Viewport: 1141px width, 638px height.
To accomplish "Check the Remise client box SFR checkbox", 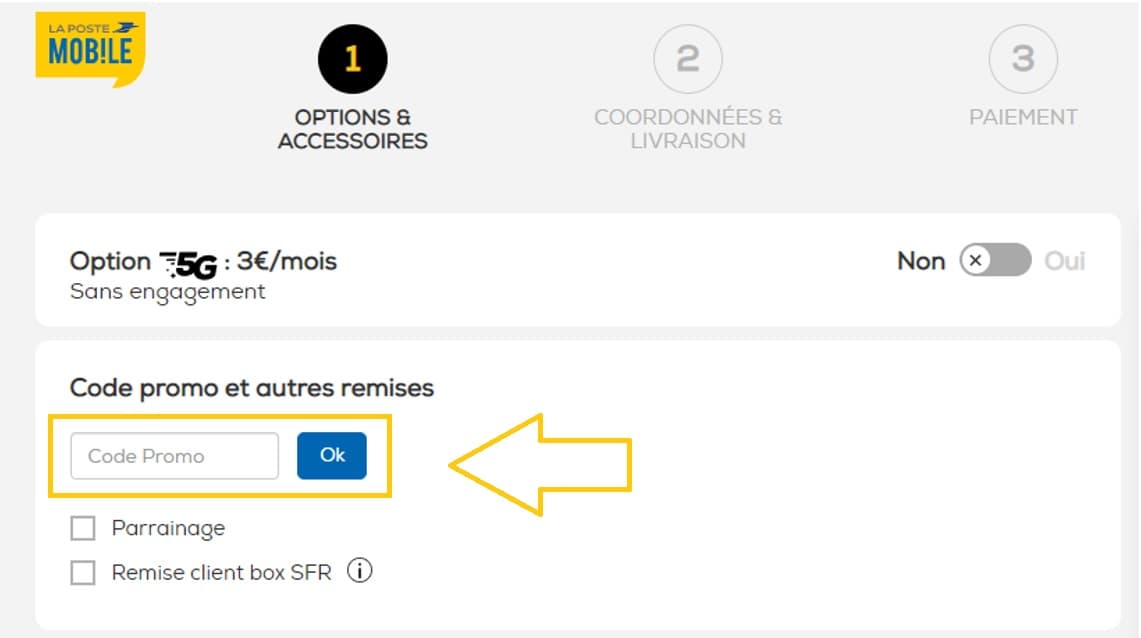I will coord(83,571).
